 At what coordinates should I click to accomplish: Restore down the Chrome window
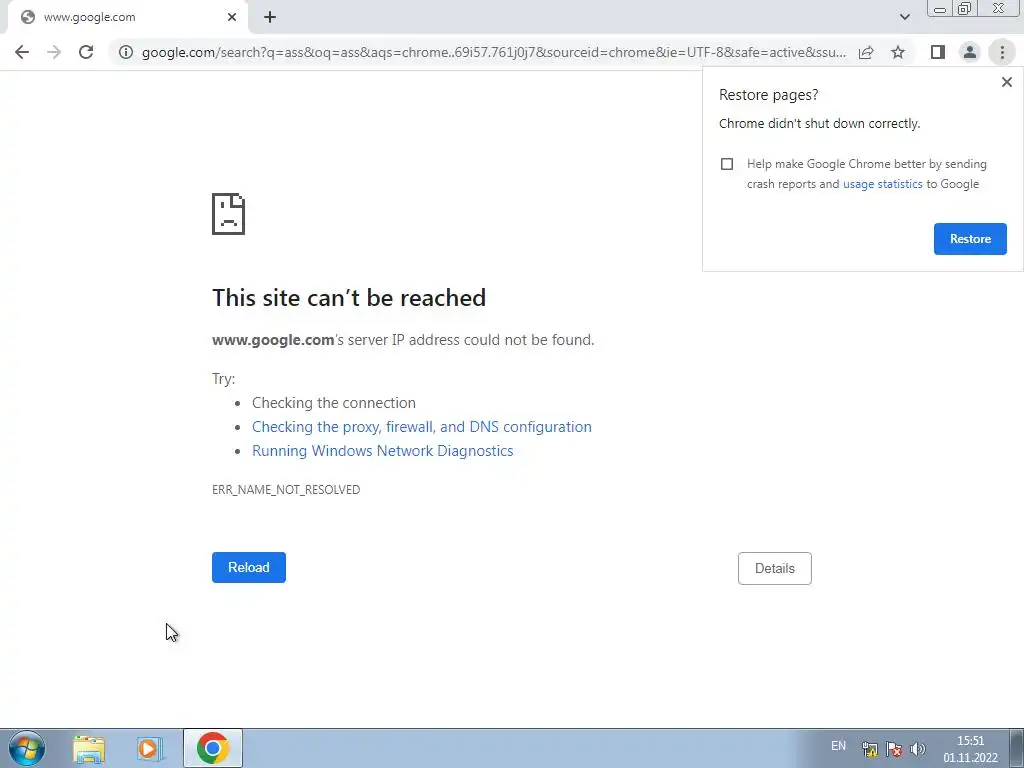point(964,9)
